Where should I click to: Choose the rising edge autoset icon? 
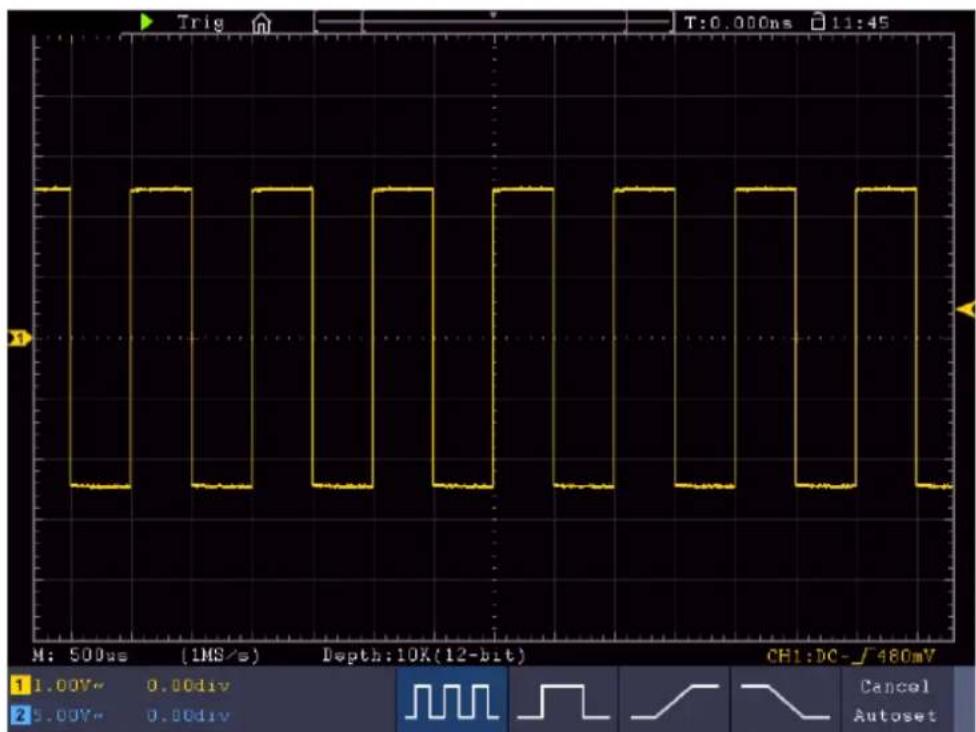click(674, 700)
